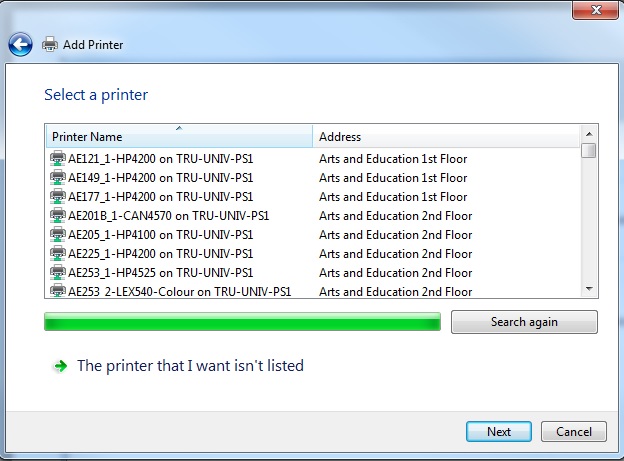Click the printer list scrollbar thumb
Viewport: 624px width, 461px height.
(x=589, y=151)
